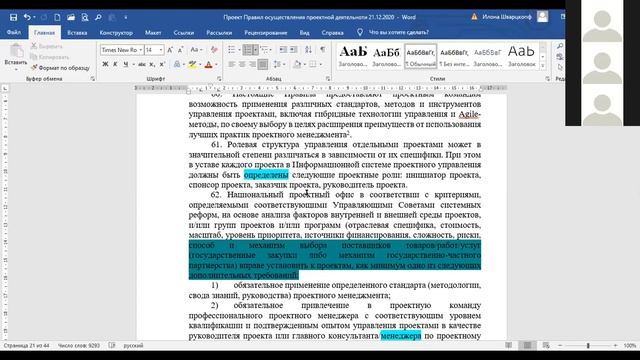Create a new blank document from quick access

click(57, 17)
